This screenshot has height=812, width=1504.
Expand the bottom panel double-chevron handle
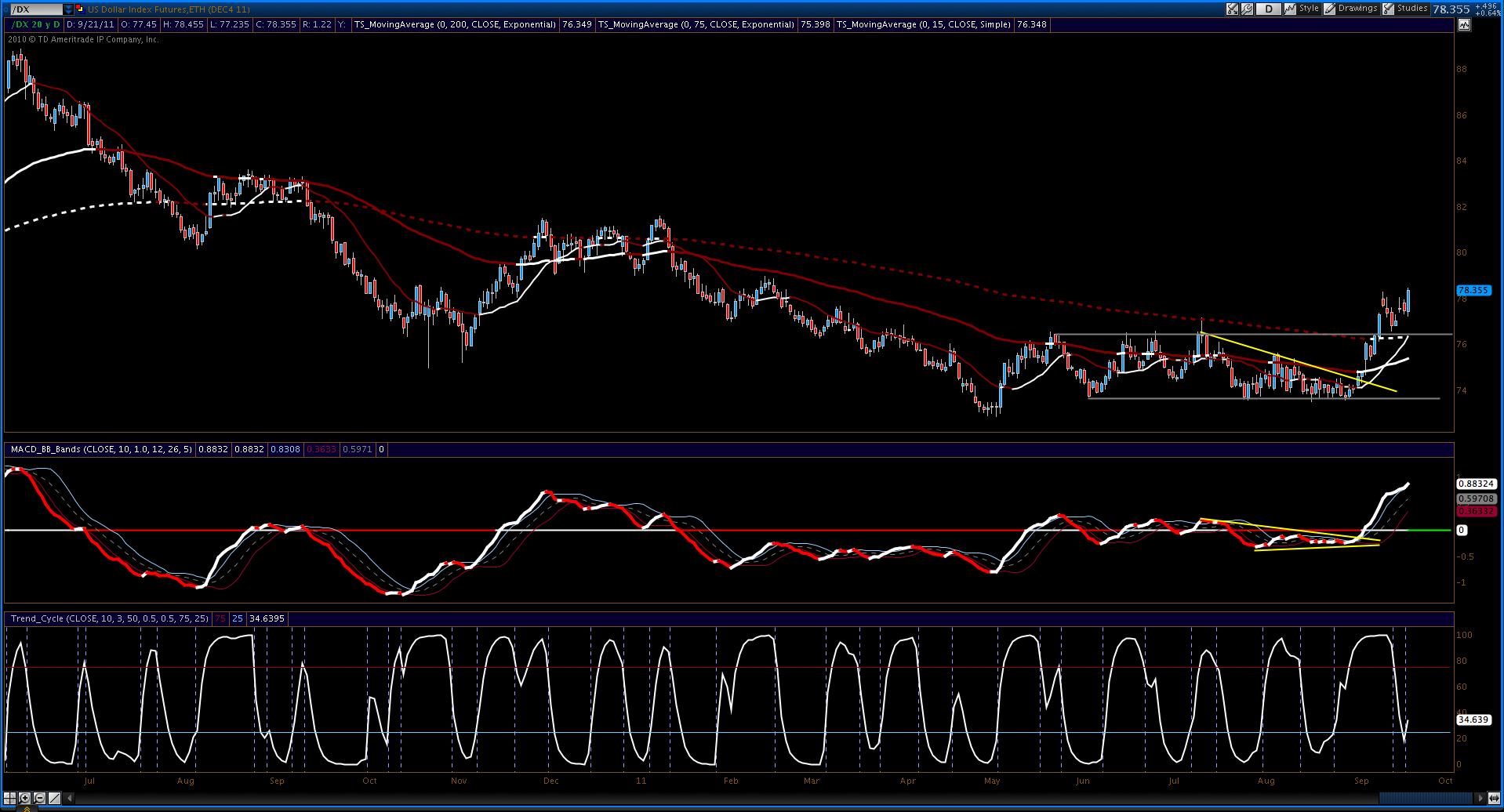coord(26,808)
